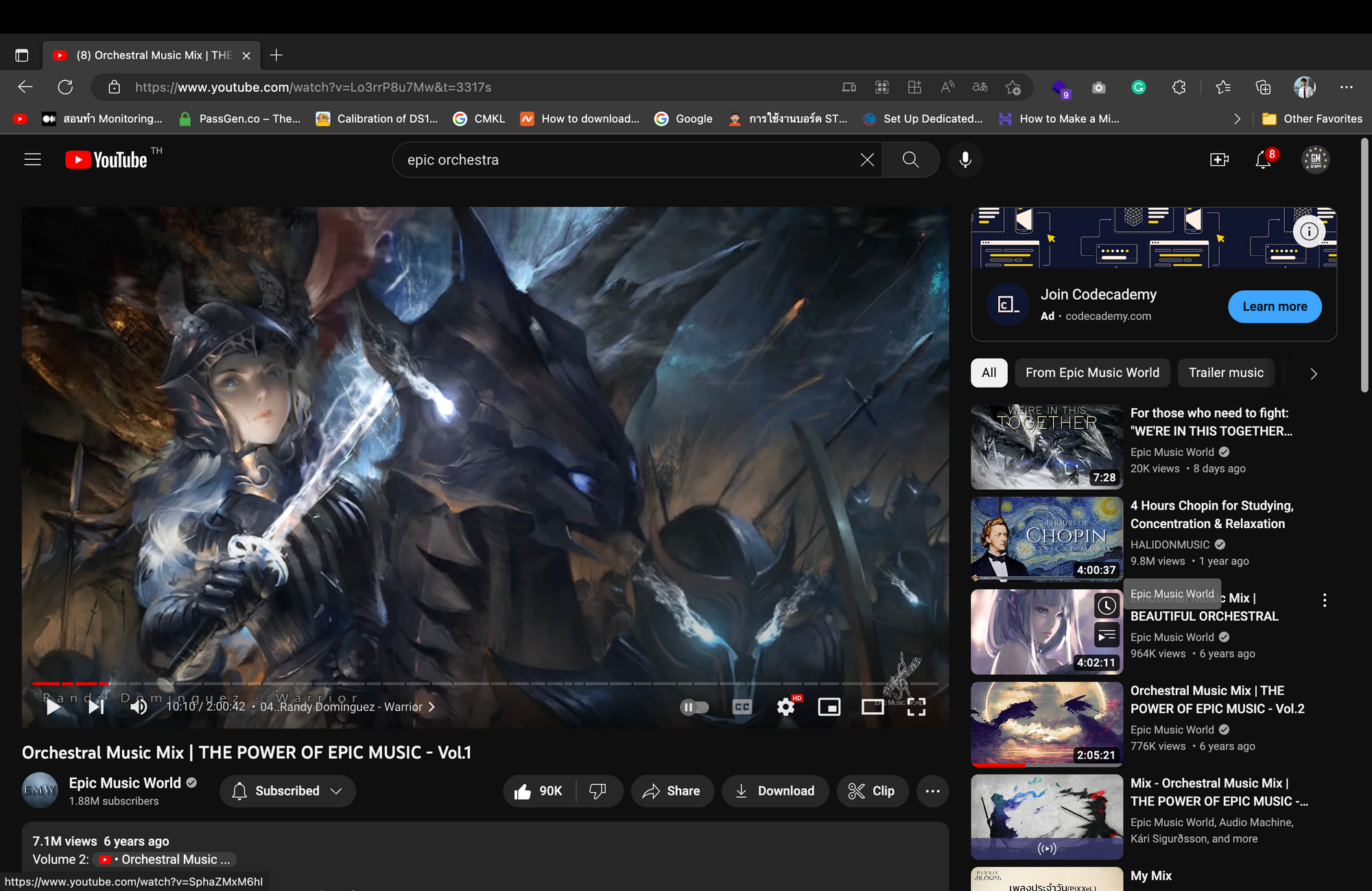Play the video
1372x891 pixels.
[x=53, y=706]
